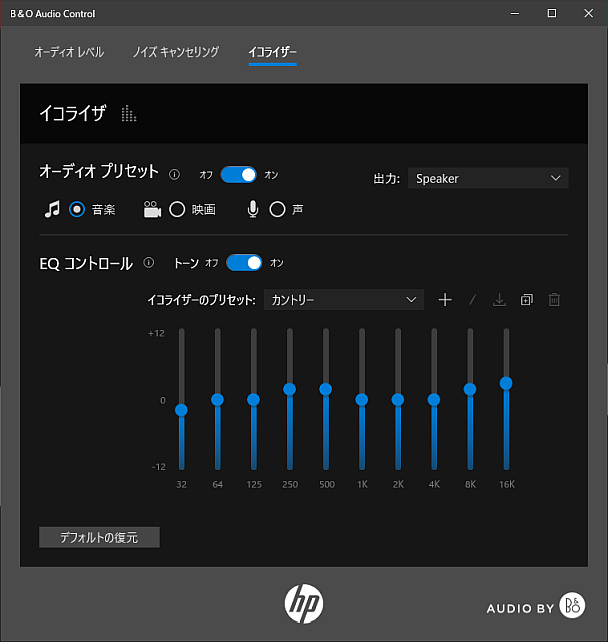This screenshot has width=608, height=642.
Task: Switch to the ノイズ キャンセリング tab
Action: 176,52
